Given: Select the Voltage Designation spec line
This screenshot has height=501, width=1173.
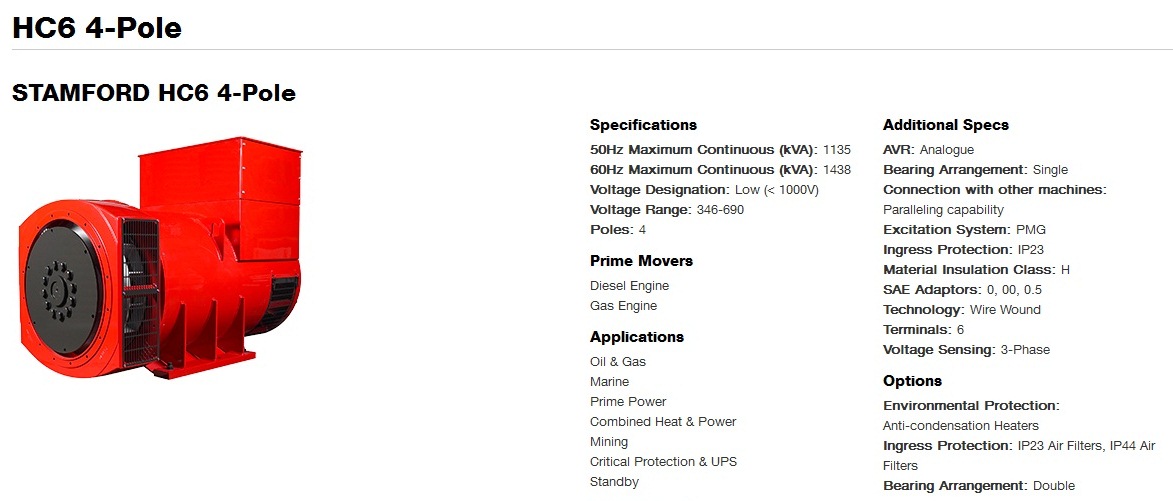Looking at the screenshot, I should tap(704, 190).
